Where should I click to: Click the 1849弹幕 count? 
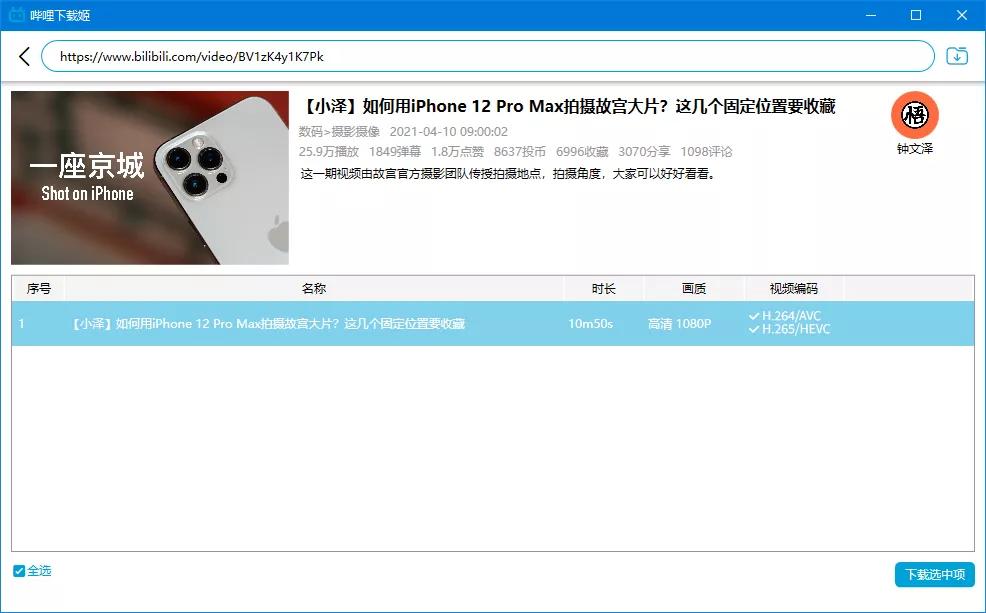[x=394, y=152]
